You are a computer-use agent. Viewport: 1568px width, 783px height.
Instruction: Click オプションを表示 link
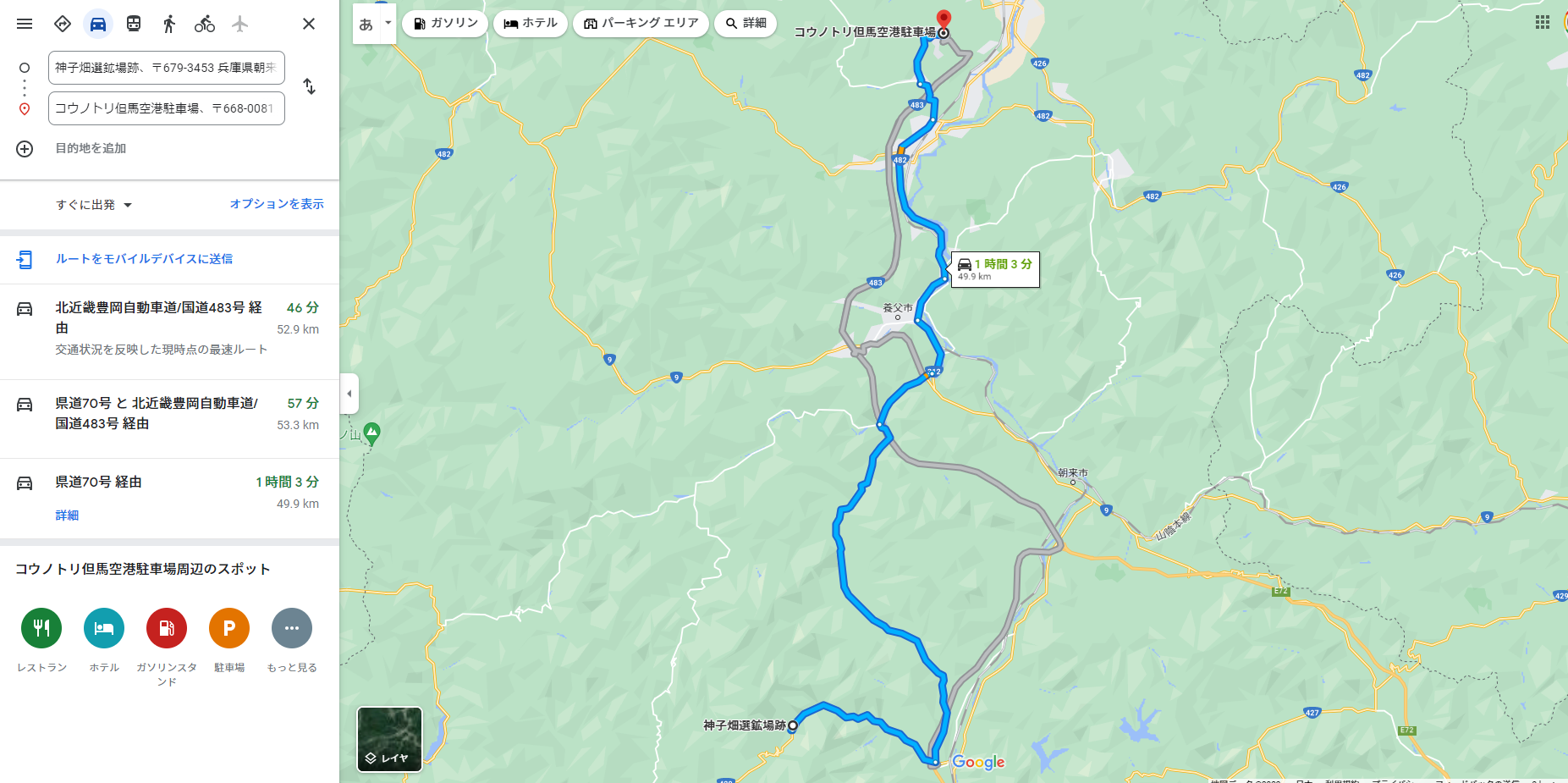tap(277, 204)
